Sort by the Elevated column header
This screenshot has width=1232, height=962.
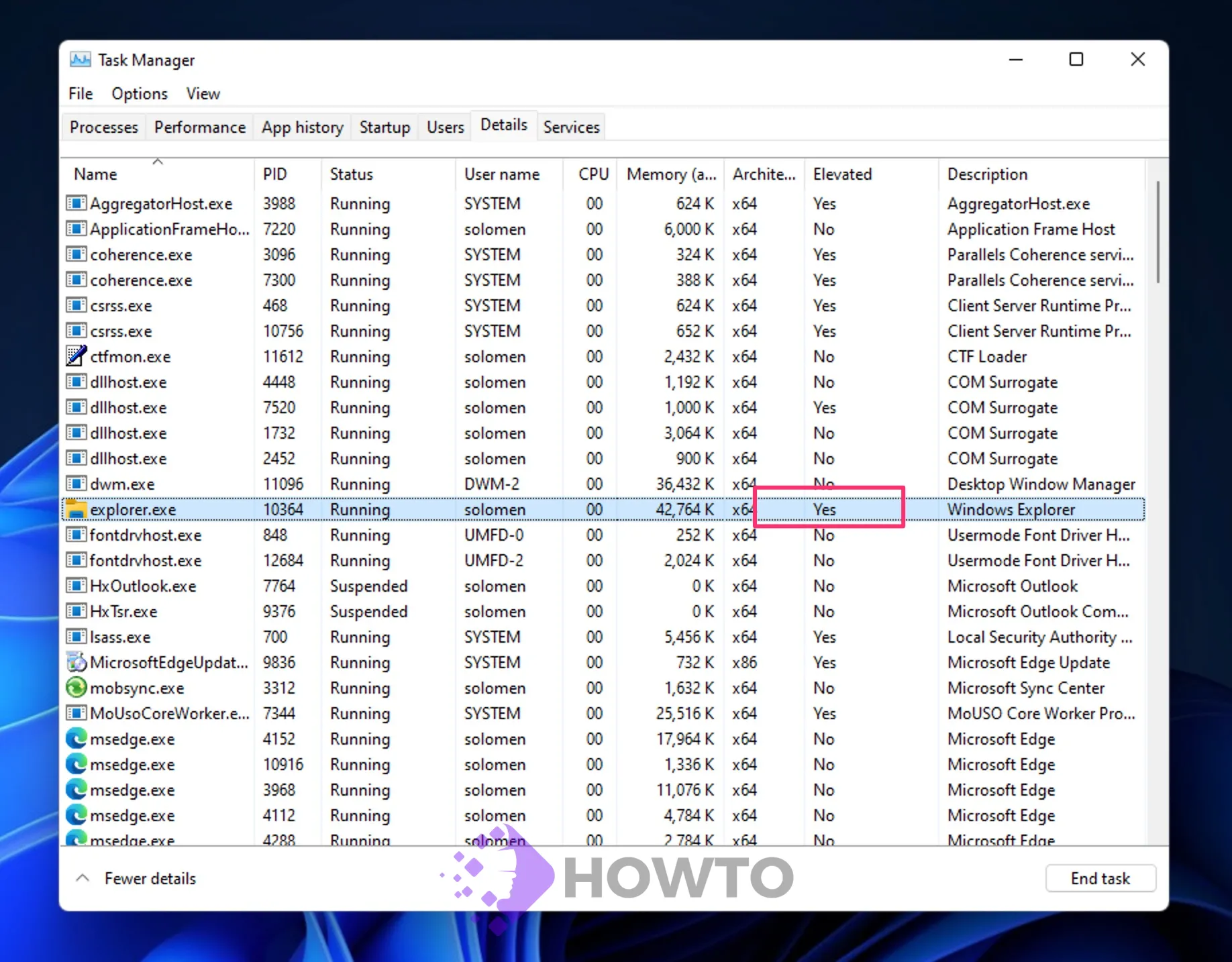(x=872, y=174)
